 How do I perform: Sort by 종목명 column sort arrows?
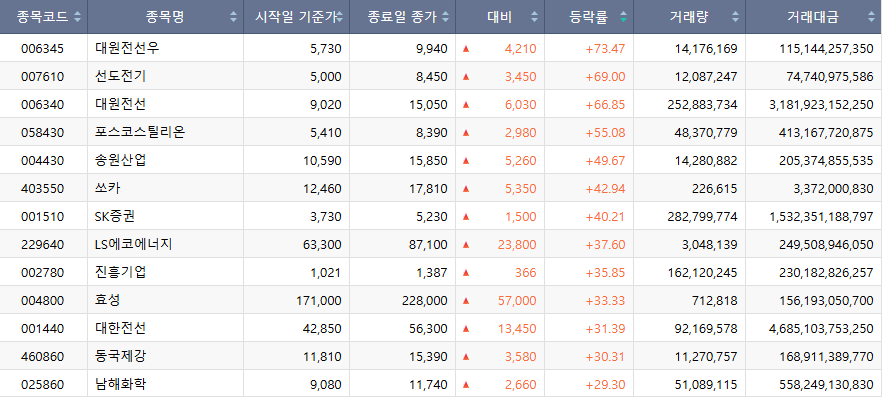click(x=233, y=17)
